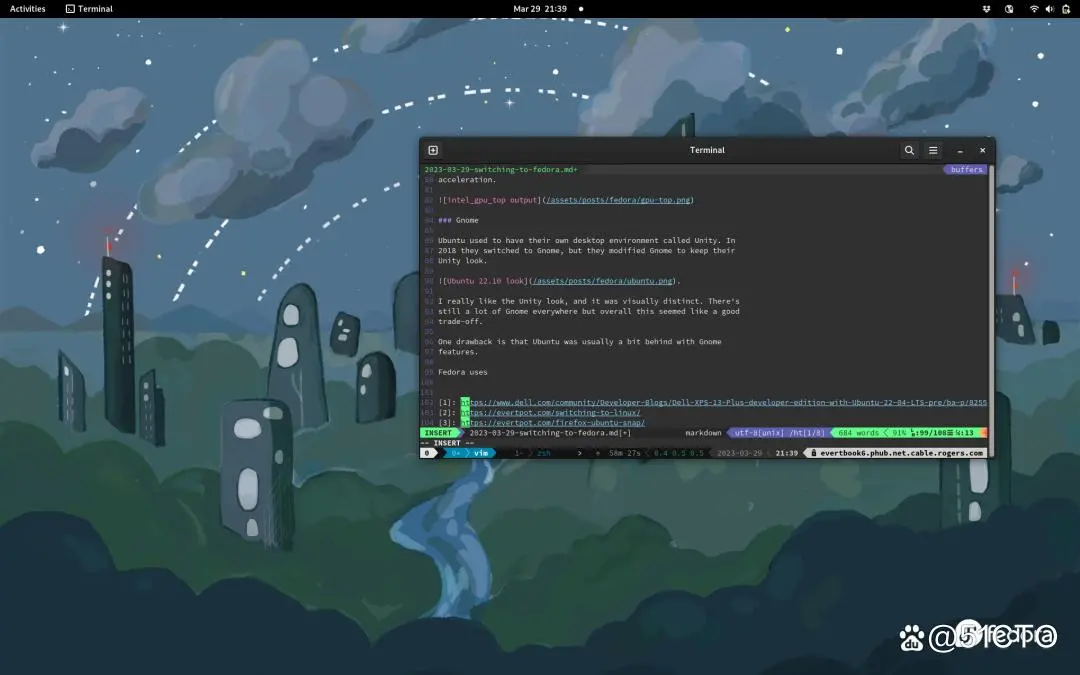The height and width of the screenshot is (675, 1080).
Task: Click the Wi-Fi status icon
Action: 1034,9
